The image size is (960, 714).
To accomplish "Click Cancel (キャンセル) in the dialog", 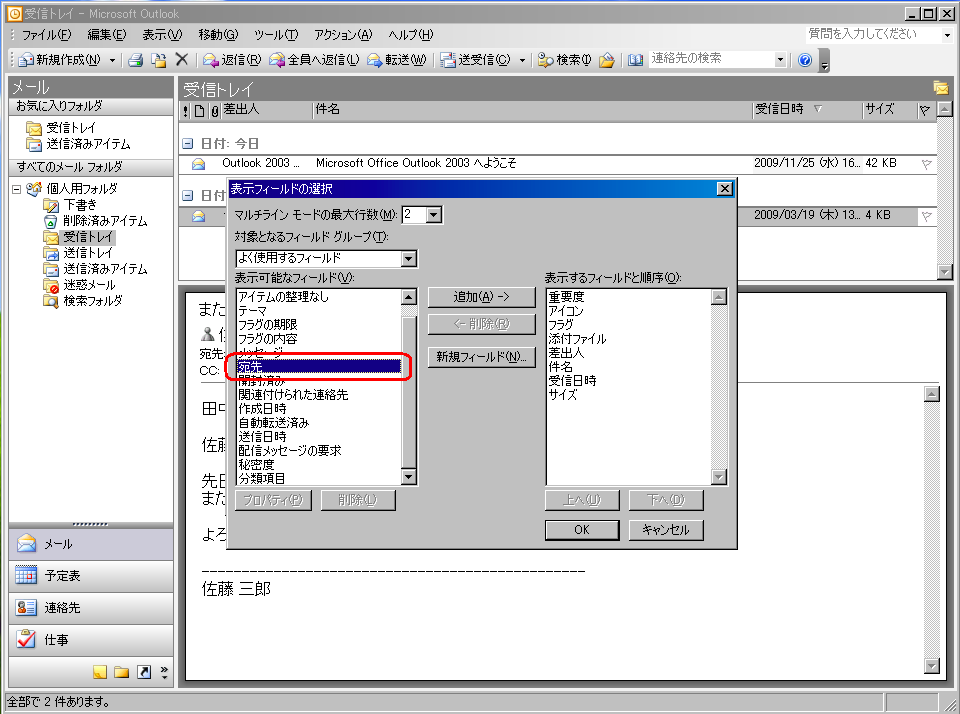I will coord(666,530).
